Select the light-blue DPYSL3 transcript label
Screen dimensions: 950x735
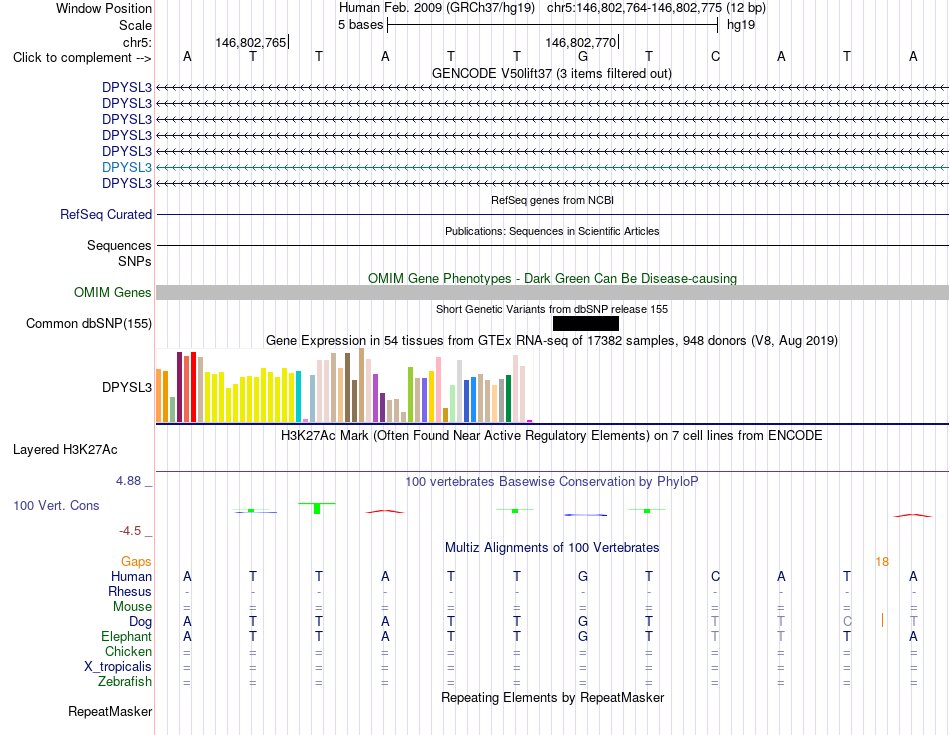coord(127,167)
